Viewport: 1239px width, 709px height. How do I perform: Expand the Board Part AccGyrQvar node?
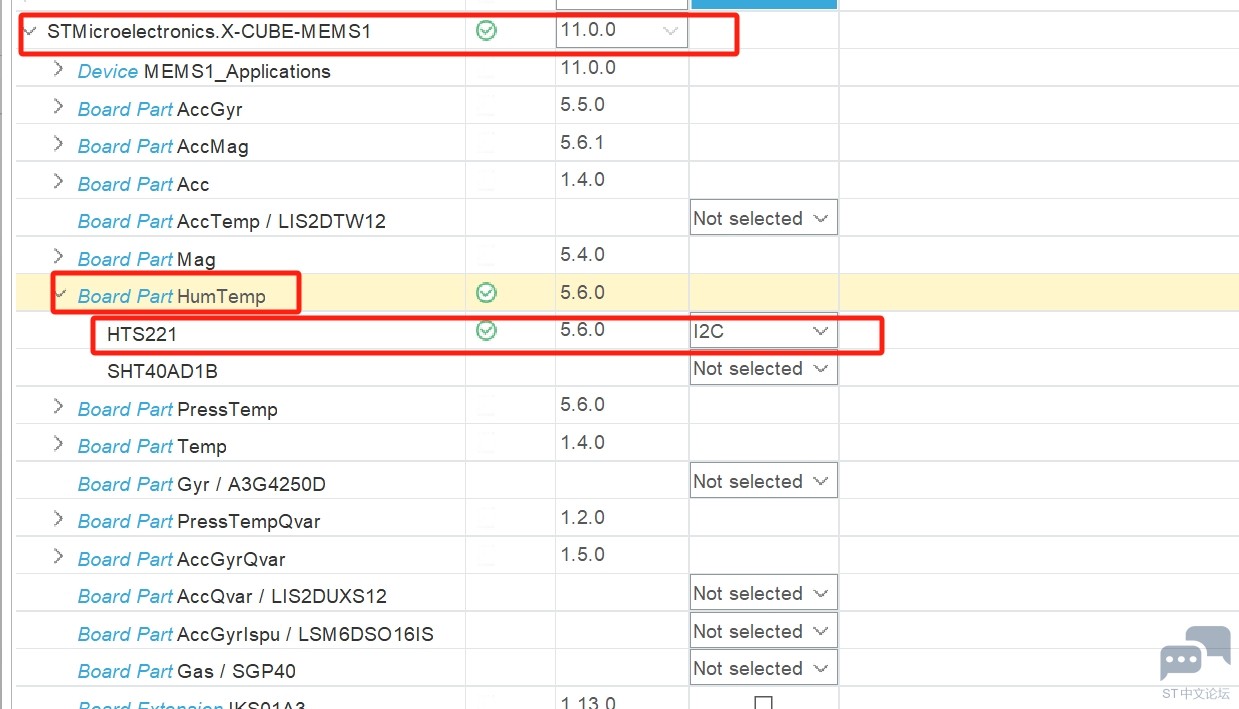point(58,558)
